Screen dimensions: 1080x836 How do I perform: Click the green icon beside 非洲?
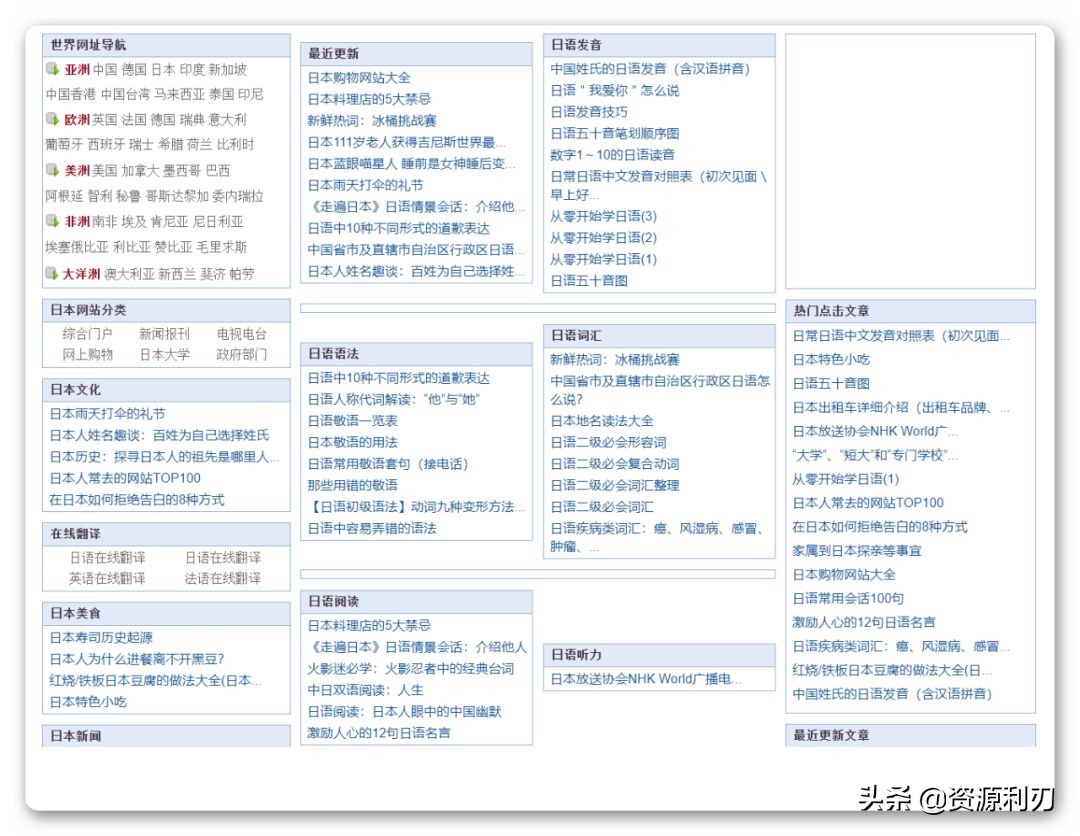[x=51, y=222]
